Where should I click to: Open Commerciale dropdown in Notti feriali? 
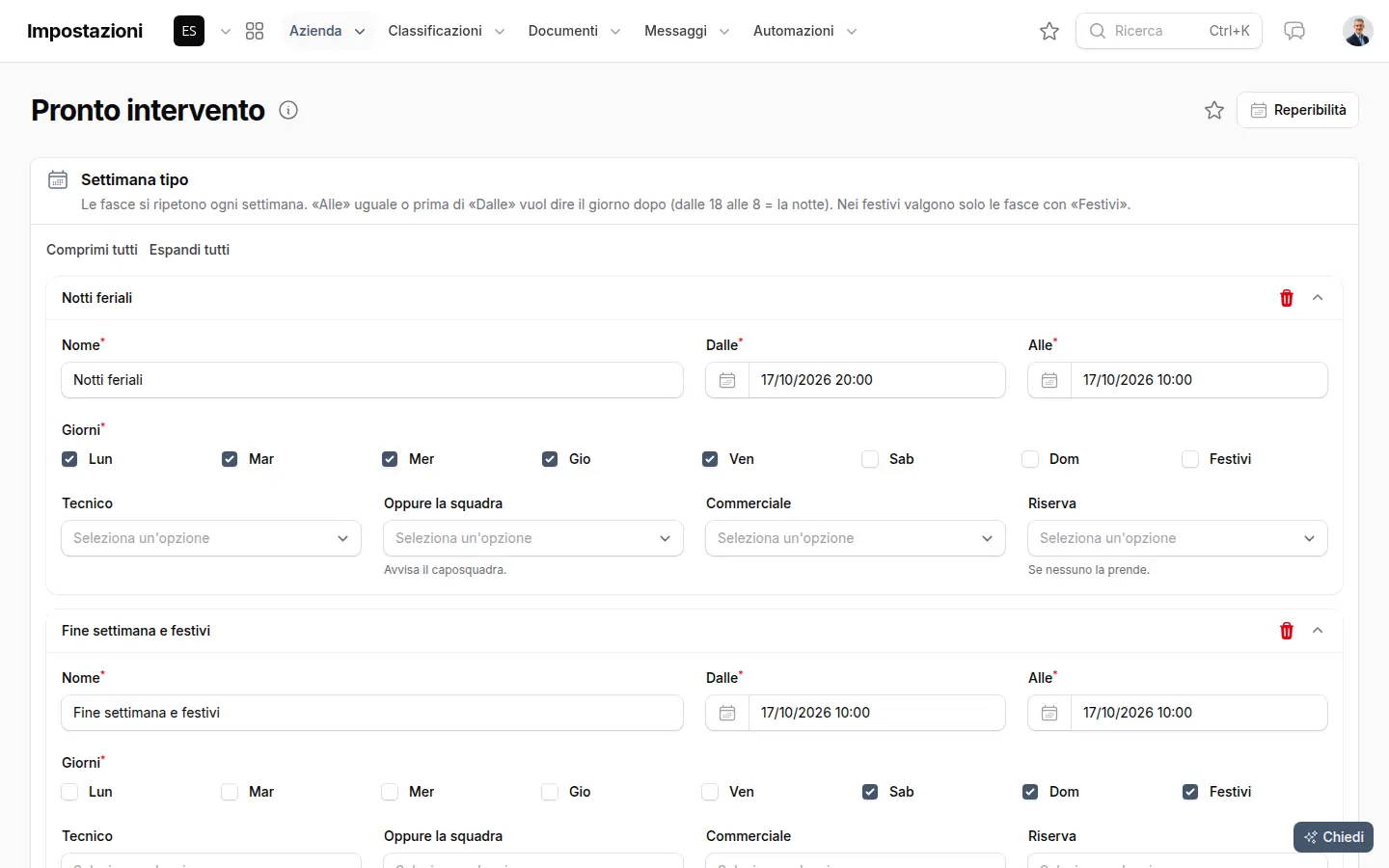click(x=856, y=538)
